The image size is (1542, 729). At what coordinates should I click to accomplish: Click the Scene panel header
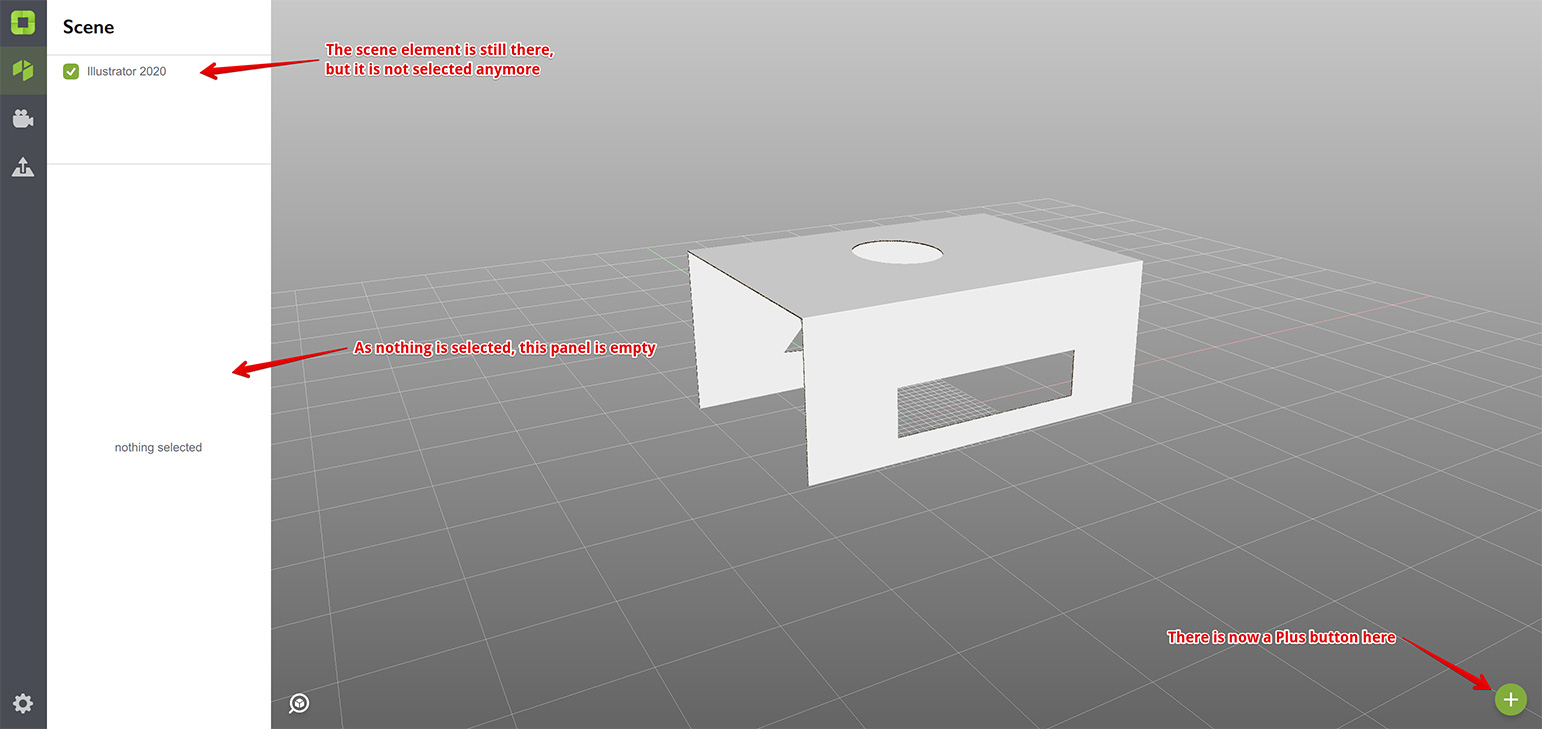tap(88, 27)
